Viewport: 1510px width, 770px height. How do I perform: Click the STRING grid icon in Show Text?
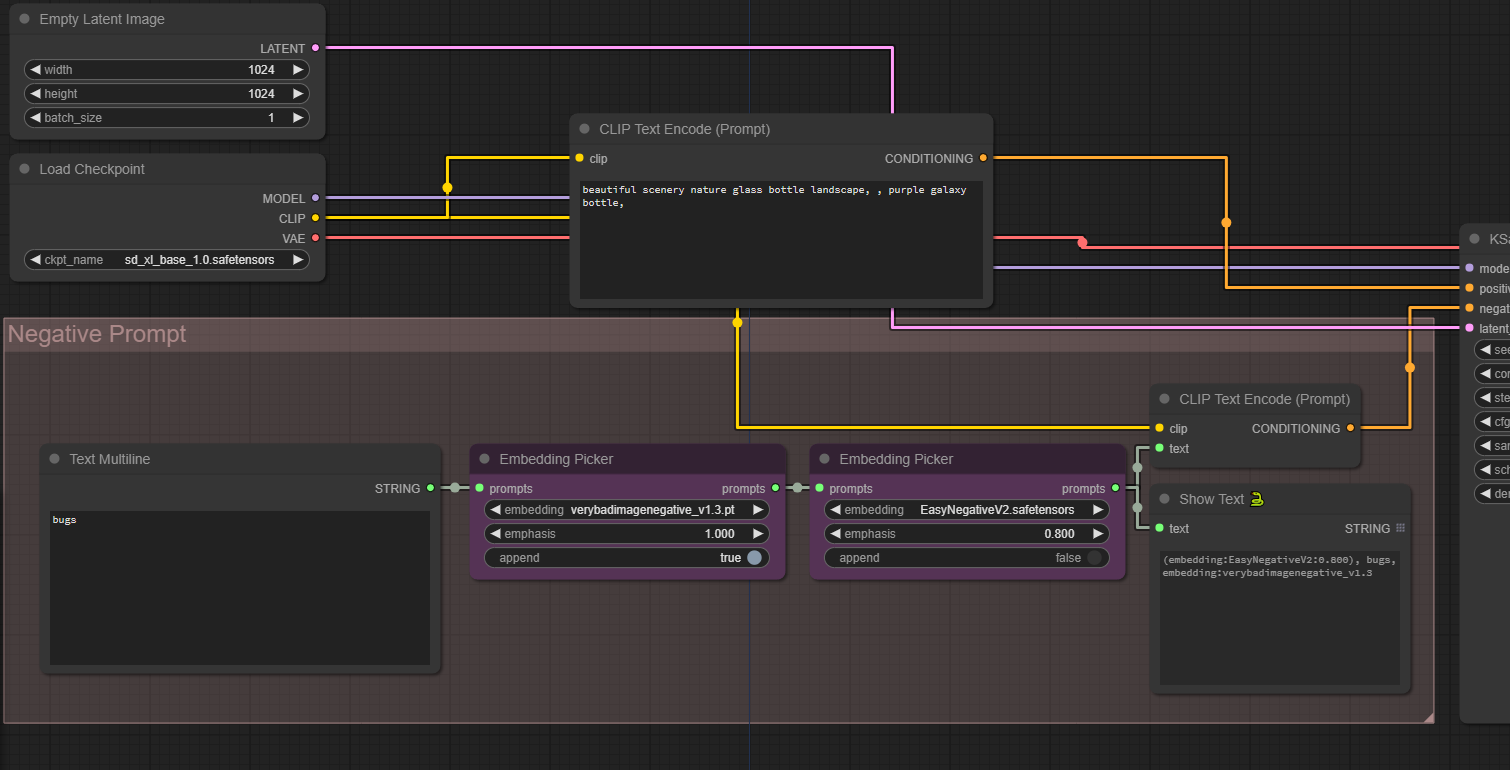1401,528
